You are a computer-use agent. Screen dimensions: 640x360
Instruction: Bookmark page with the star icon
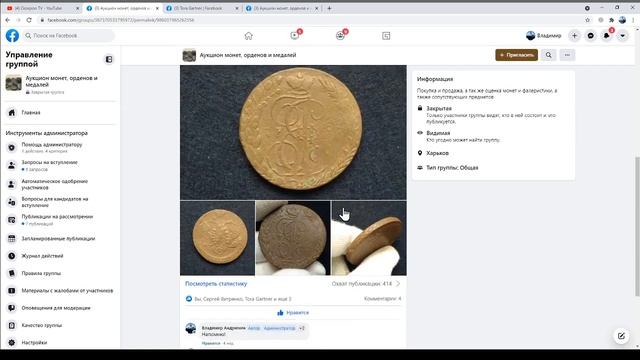(x=587, y=20)
